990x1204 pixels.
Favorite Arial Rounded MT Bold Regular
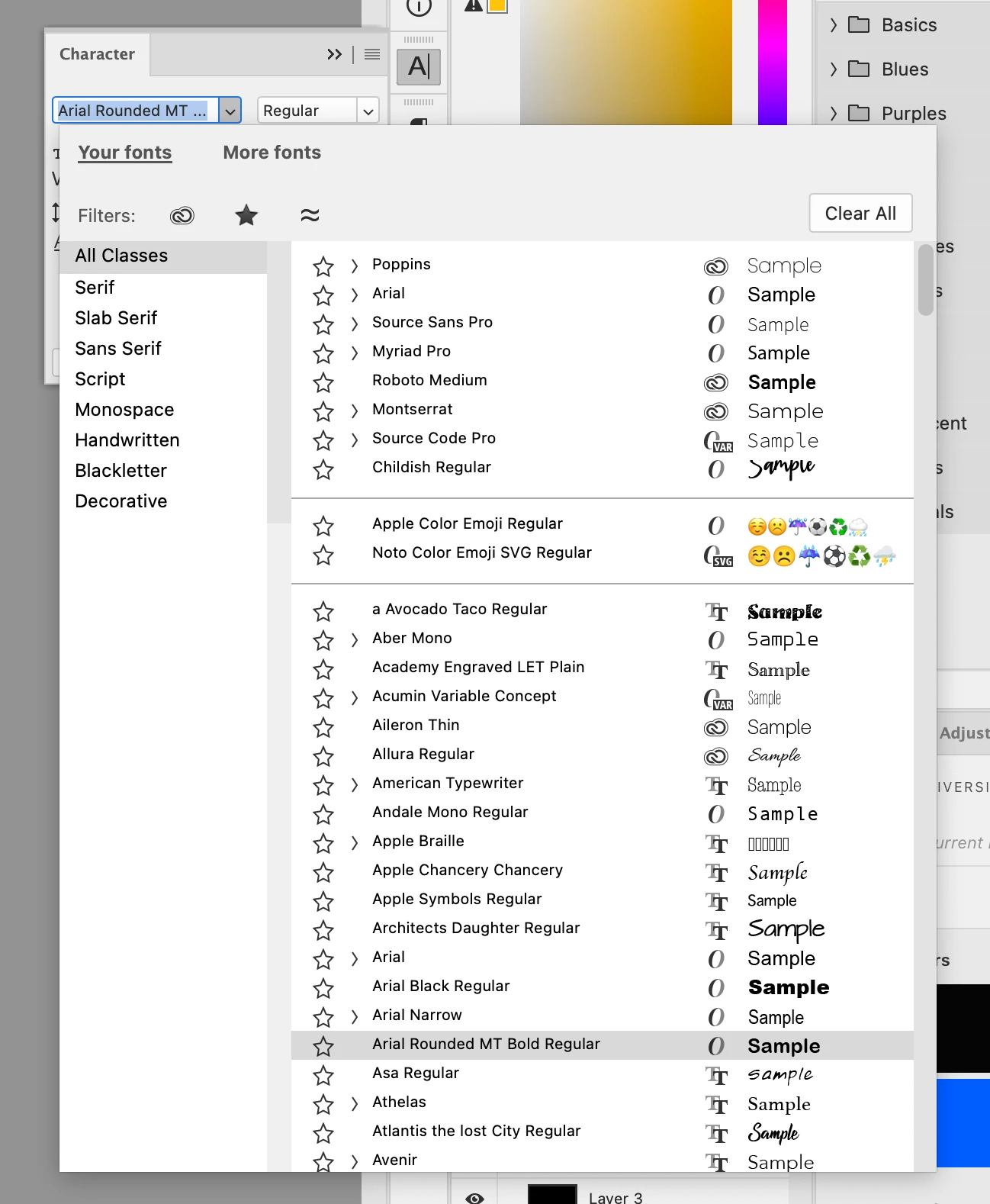(x=323, y=1046)
